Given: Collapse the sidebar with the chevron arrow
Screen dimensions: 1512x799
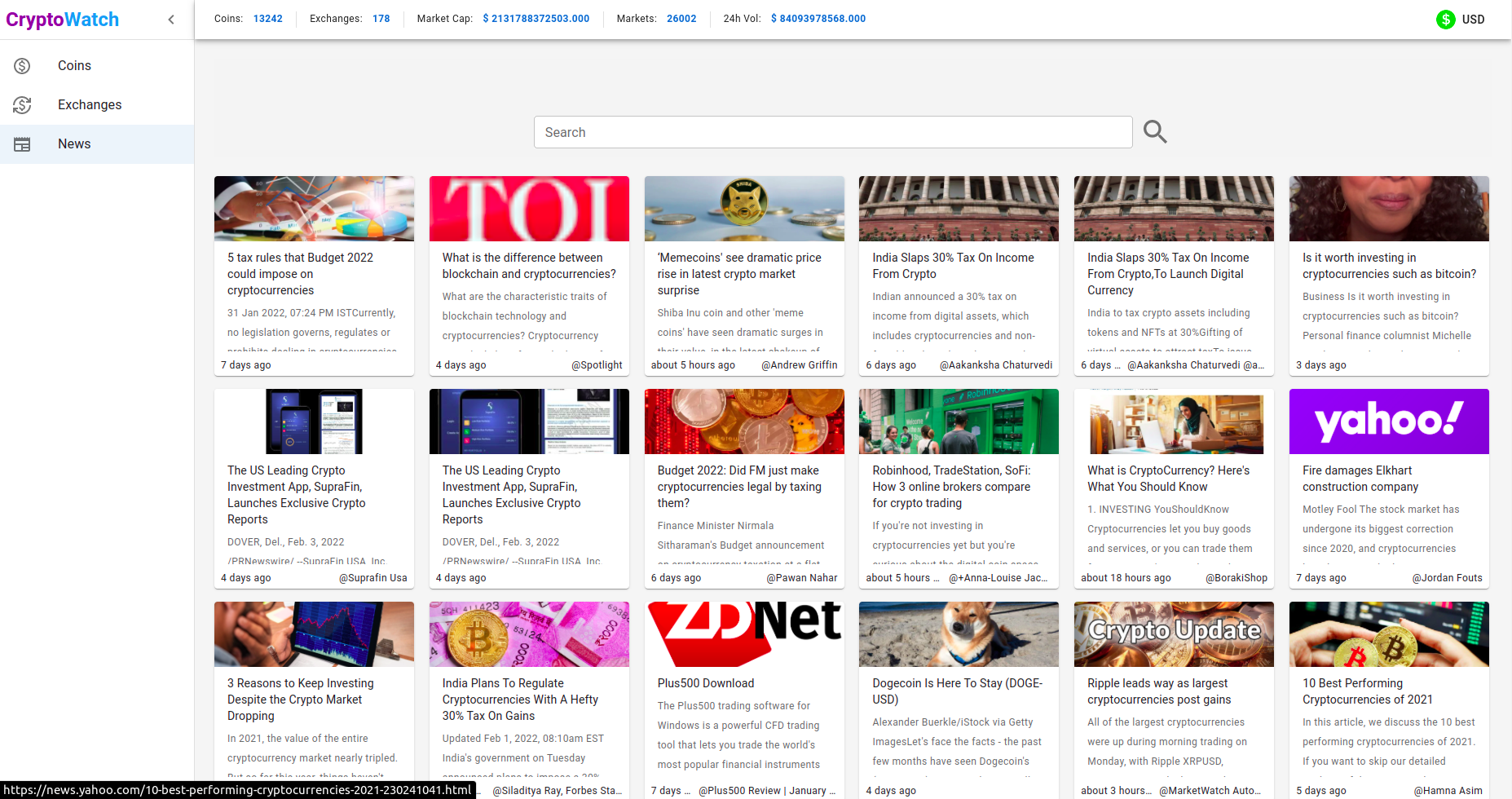Looking at the screenshot, I should [171, 20].
